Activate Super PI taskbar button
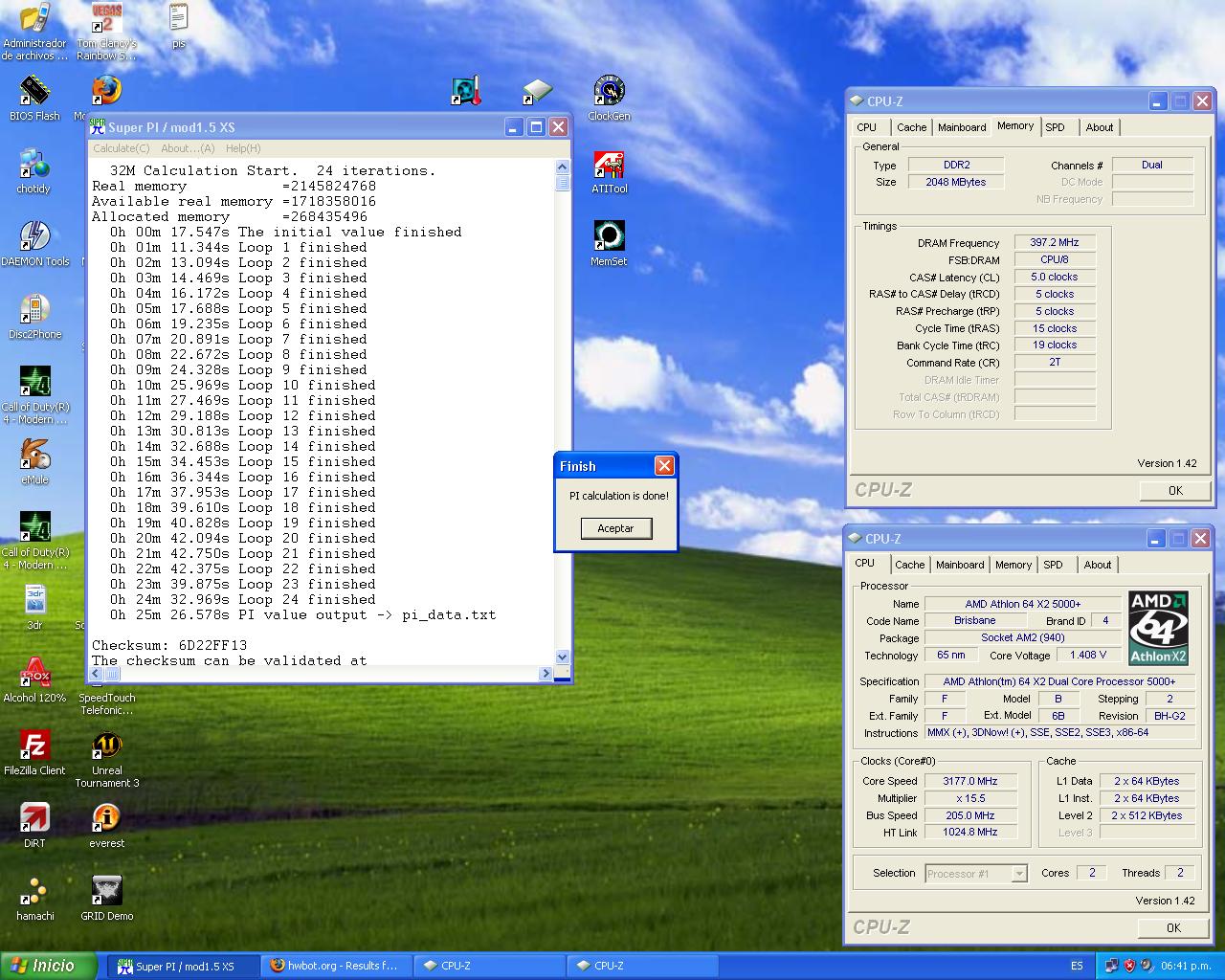 tap(182, 966)
